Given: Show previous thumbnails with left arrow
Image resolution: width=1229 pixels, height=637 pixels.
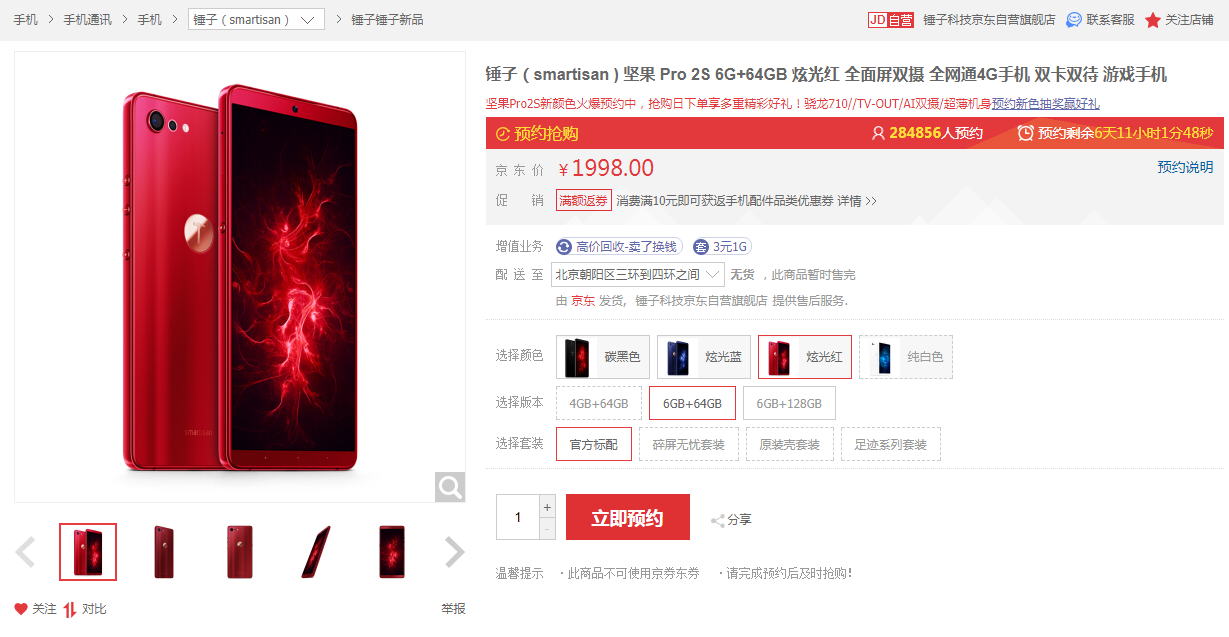Looking at the screenshot, I should [26, 552].
